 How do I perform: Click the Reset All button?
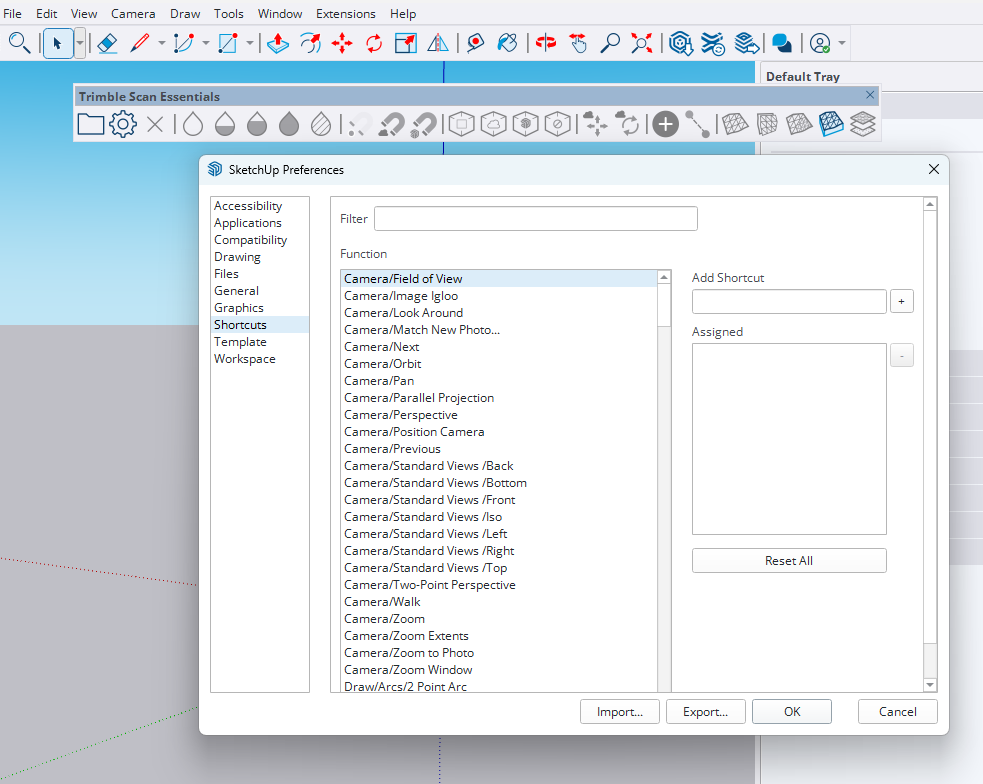point(788,560)
